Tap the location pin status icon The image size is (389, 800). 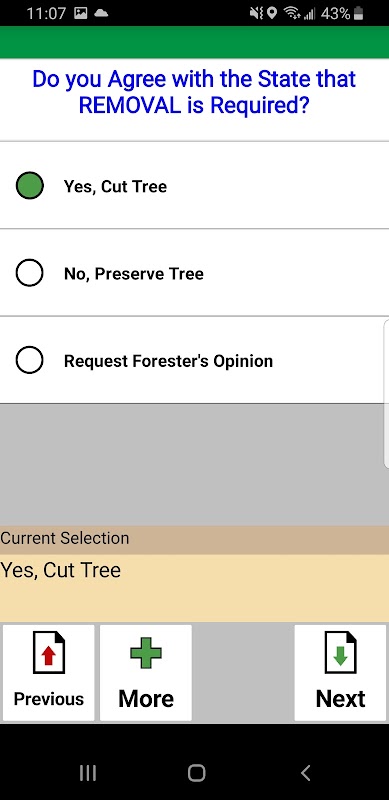click(272, 13)
